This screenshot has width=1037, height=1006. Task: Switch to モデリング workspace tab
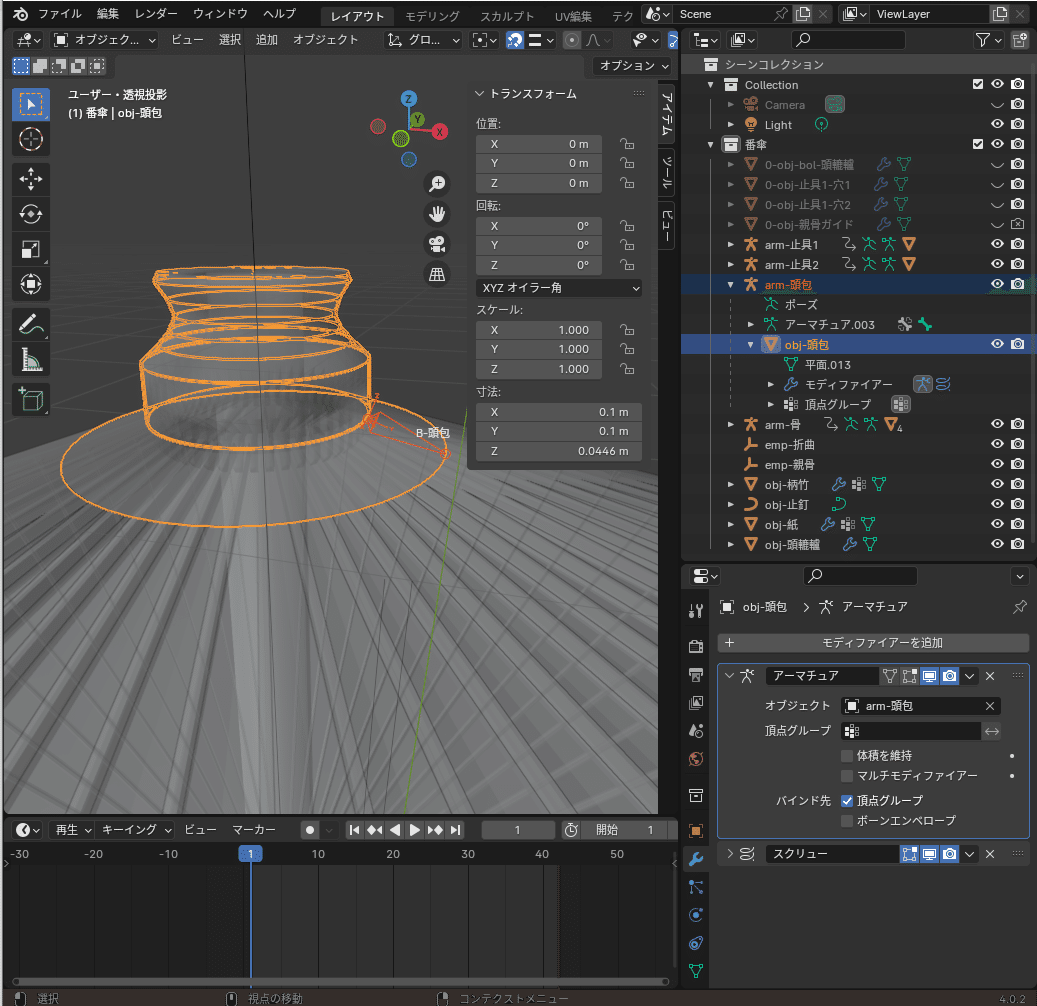(433, 16)
